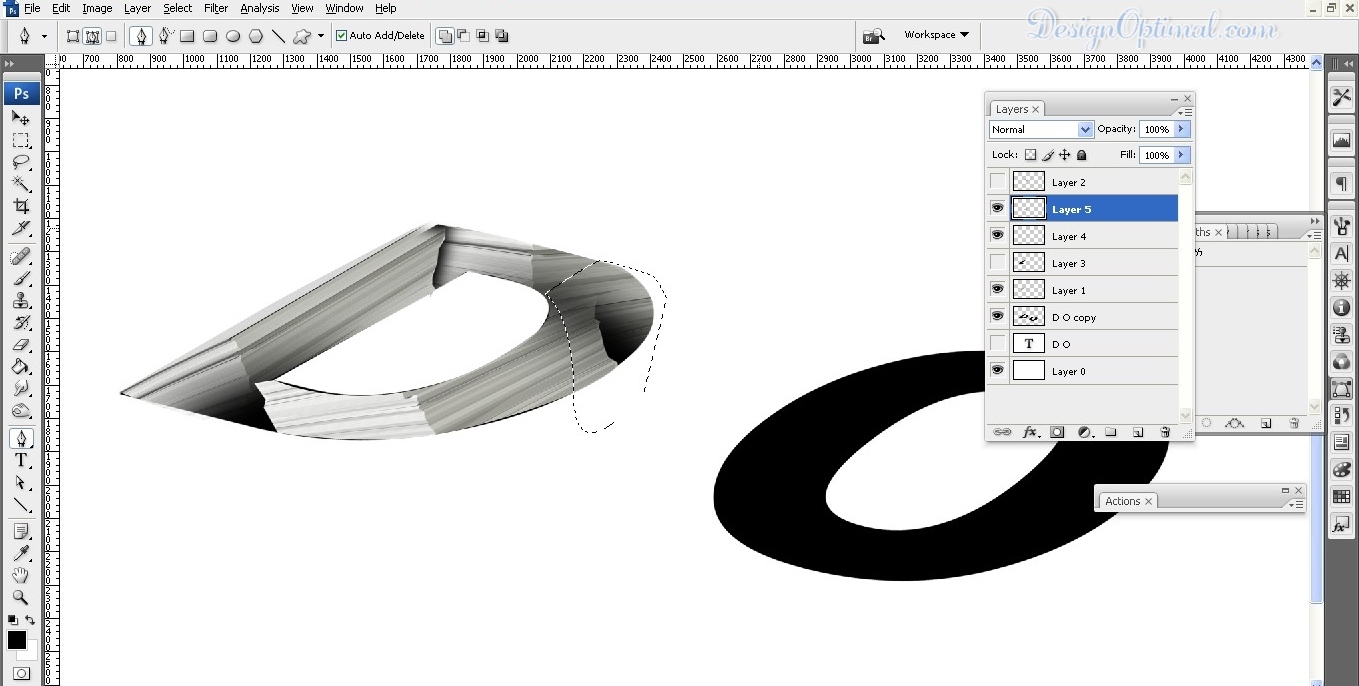Select the Hand tool

(x=21, y=576)
